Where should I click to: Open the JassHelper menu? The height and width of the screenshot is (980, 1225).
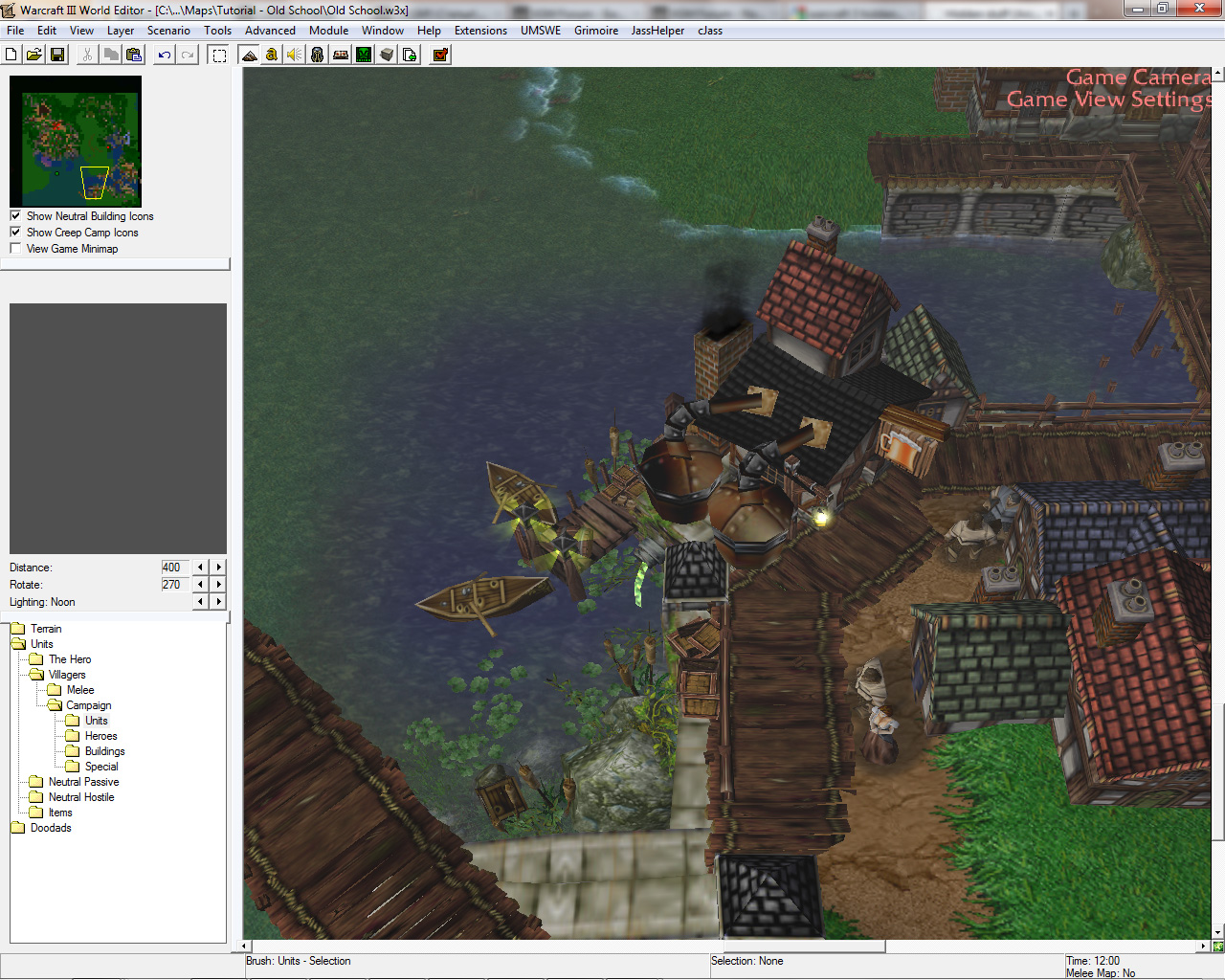pyautogui.click(x=657, y=31)
